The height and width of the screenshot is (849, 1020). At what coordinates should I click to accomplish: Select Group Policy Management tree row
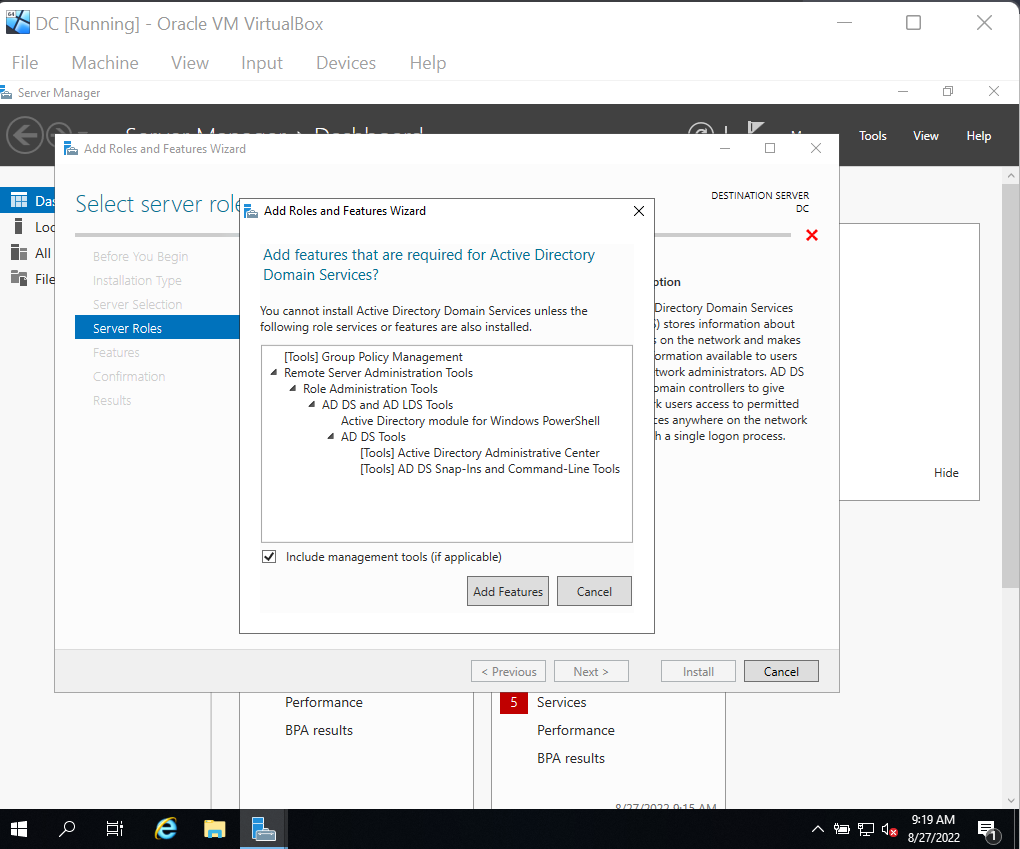tap(373, 357)
